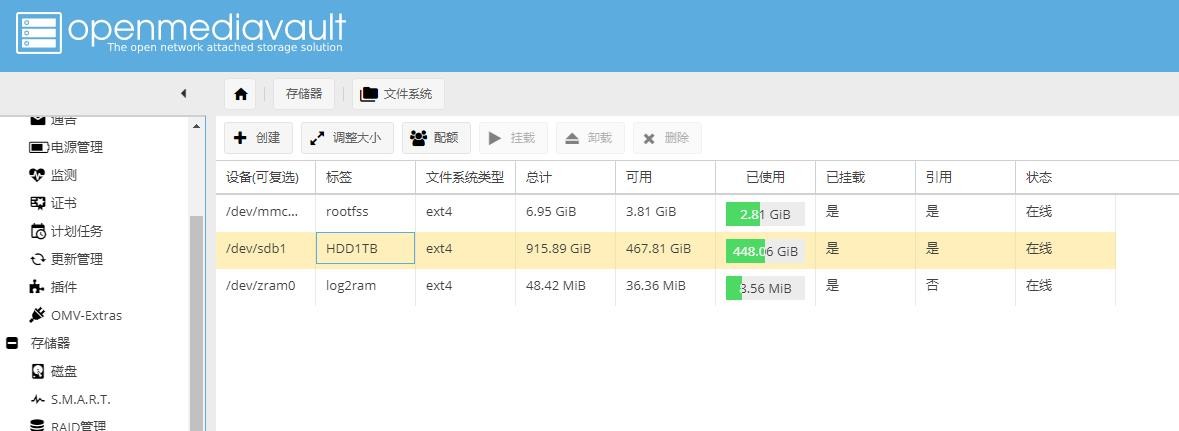Sort by 设备(可复选) column header
The image size is (1179, 431).
(x=265, y=178)
